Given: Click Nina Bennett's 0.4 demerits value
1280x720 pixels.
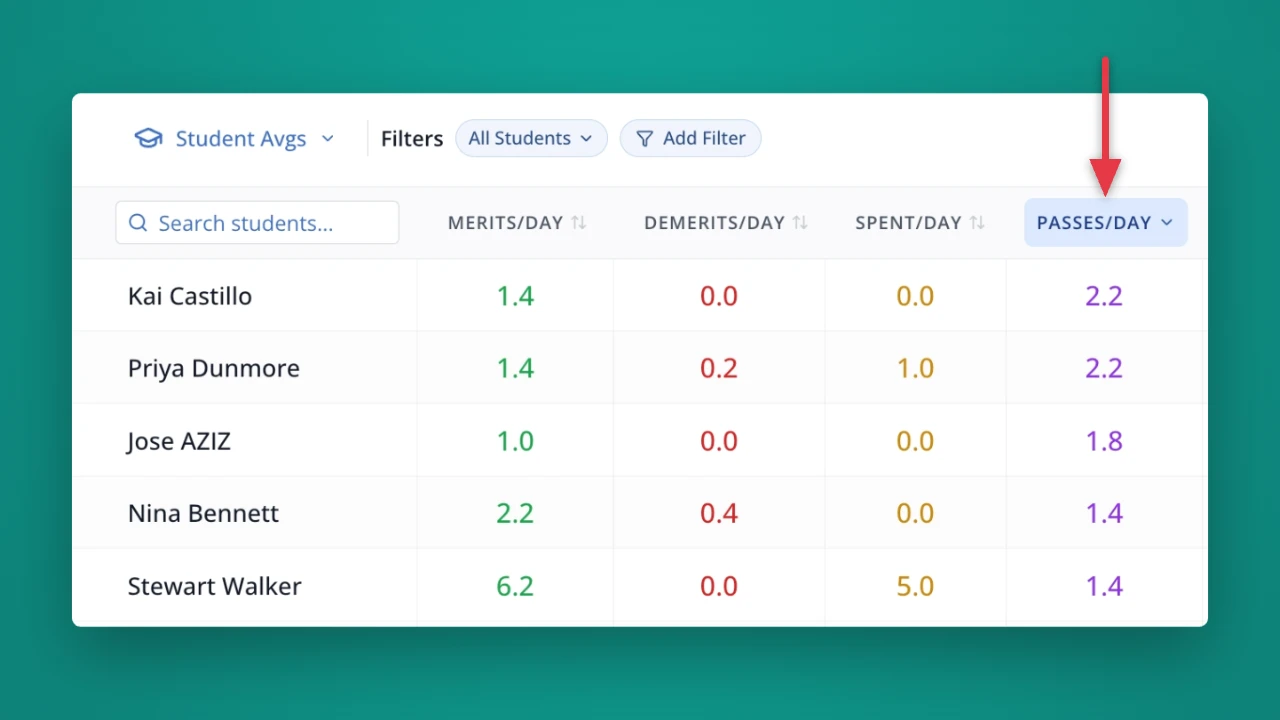Looking at the screenshot, I should point(719,513).
